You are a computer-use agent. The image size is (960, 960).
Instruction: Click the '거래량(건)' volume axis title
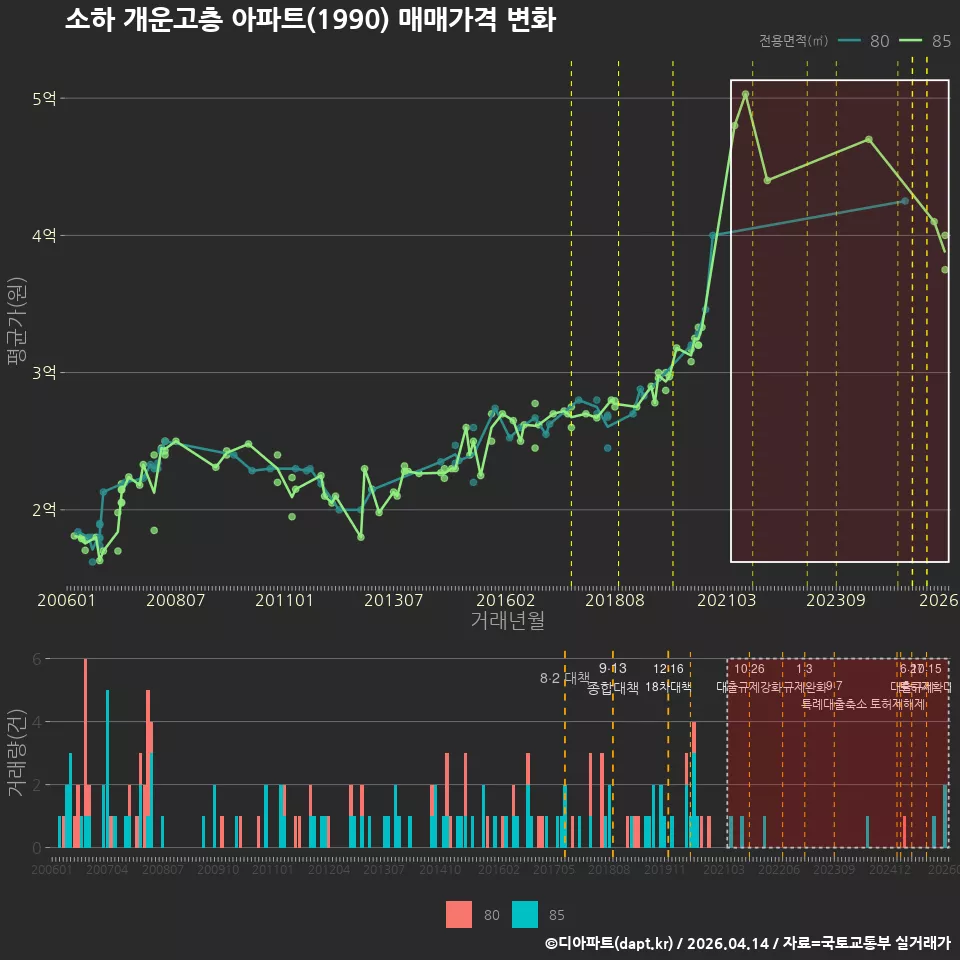click(x=15, y=752)
